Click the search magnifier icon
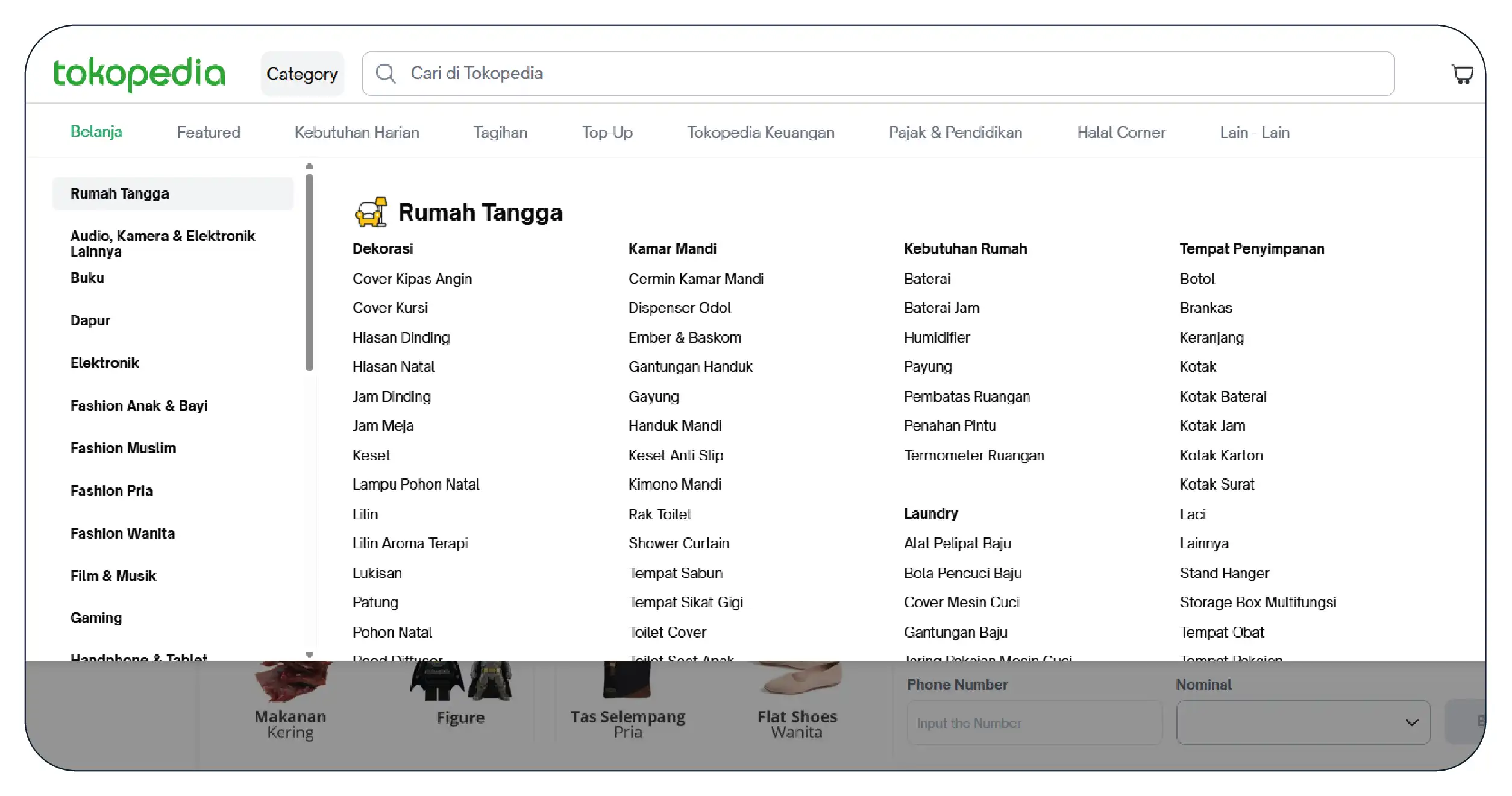The height and width of the screenshot is (796, 1512). pyautogui.click(x=386, y=74)
